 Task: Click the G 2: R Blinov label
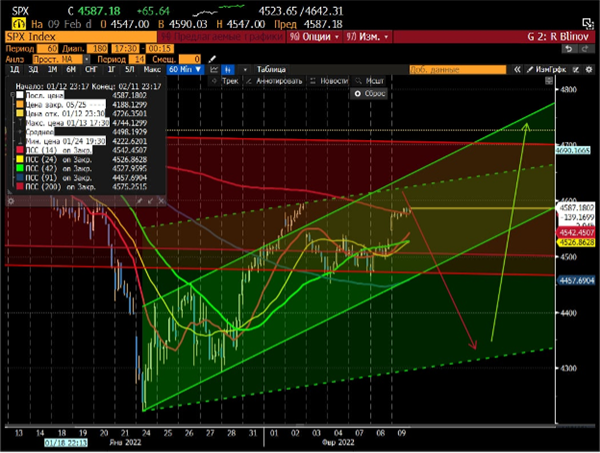pos(558,37)
